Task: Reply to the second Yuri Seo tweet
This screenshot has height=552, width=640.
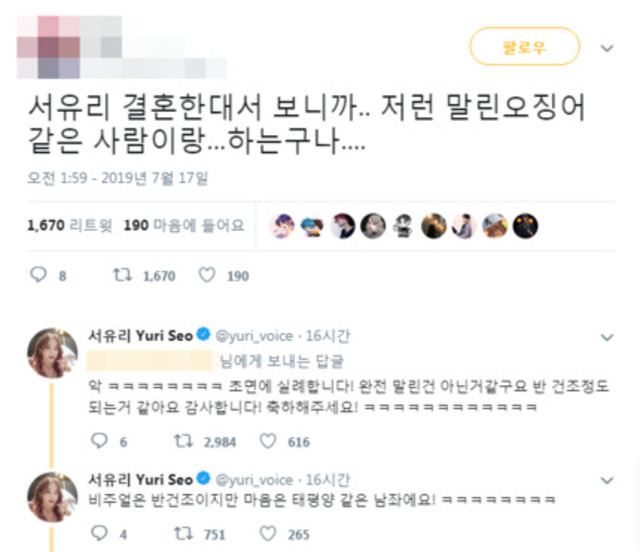Action: point(99,533)
